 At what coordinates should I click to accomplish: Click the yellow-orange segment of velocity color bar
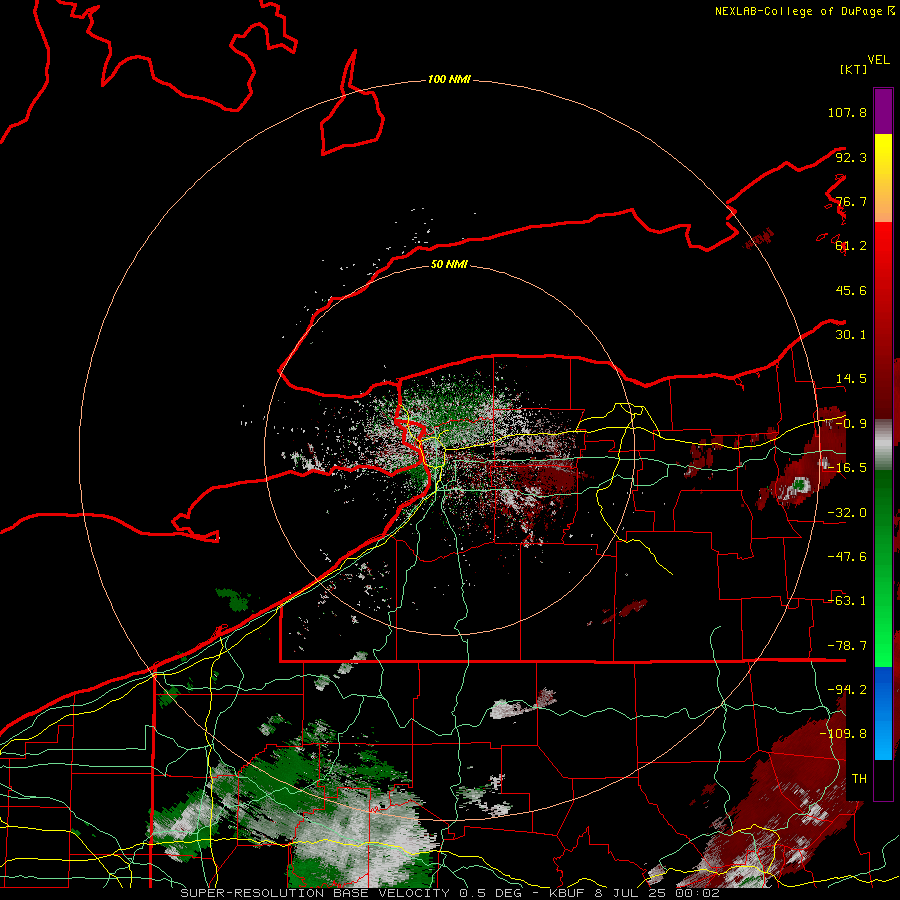[x=883, y=178]
